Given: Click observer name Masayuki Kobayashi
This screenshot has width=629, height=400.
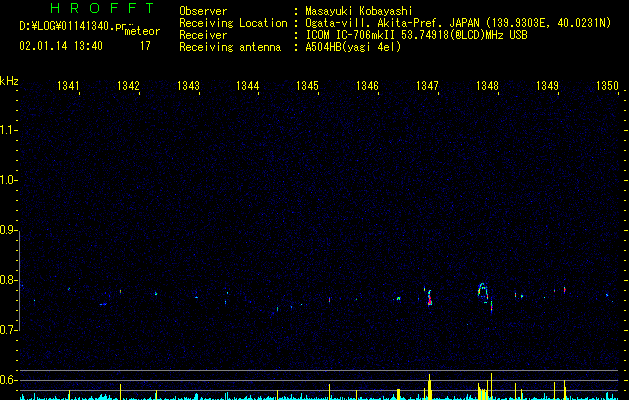Looking at the screenshot, I should [x=359, y=11].
